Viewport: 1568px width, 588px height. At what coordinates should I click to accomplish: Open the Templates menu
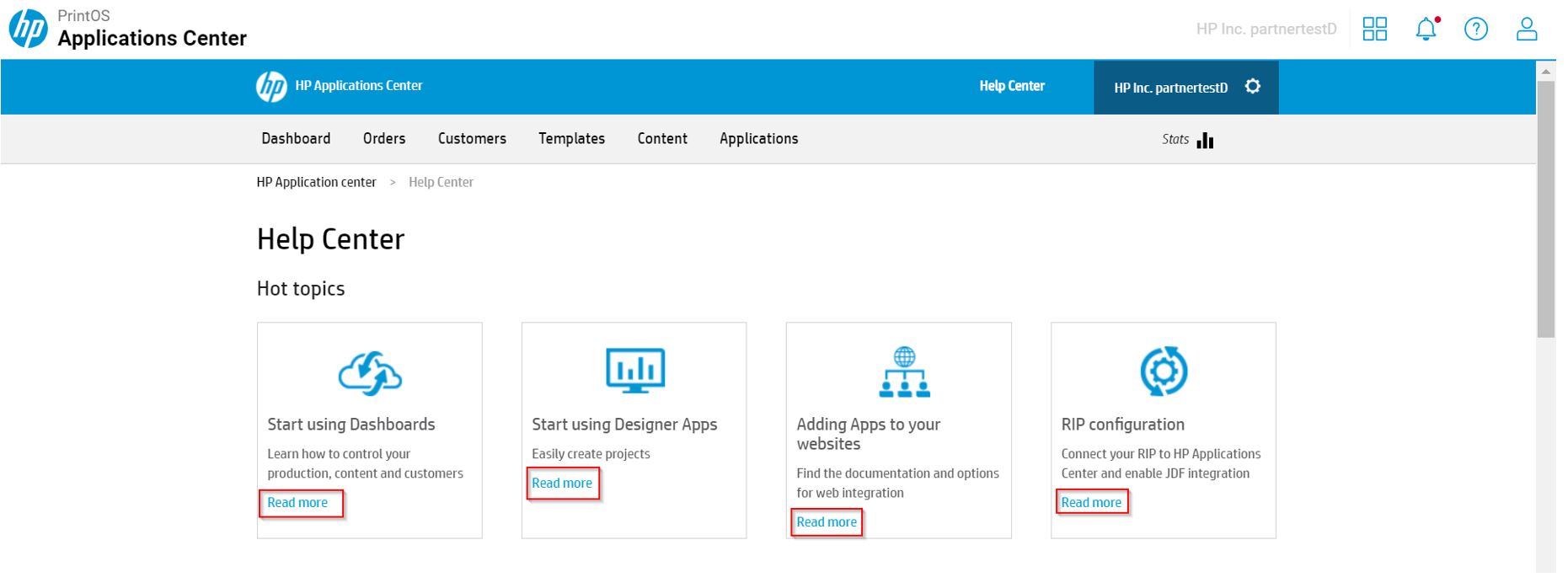[x=571, y=138]
